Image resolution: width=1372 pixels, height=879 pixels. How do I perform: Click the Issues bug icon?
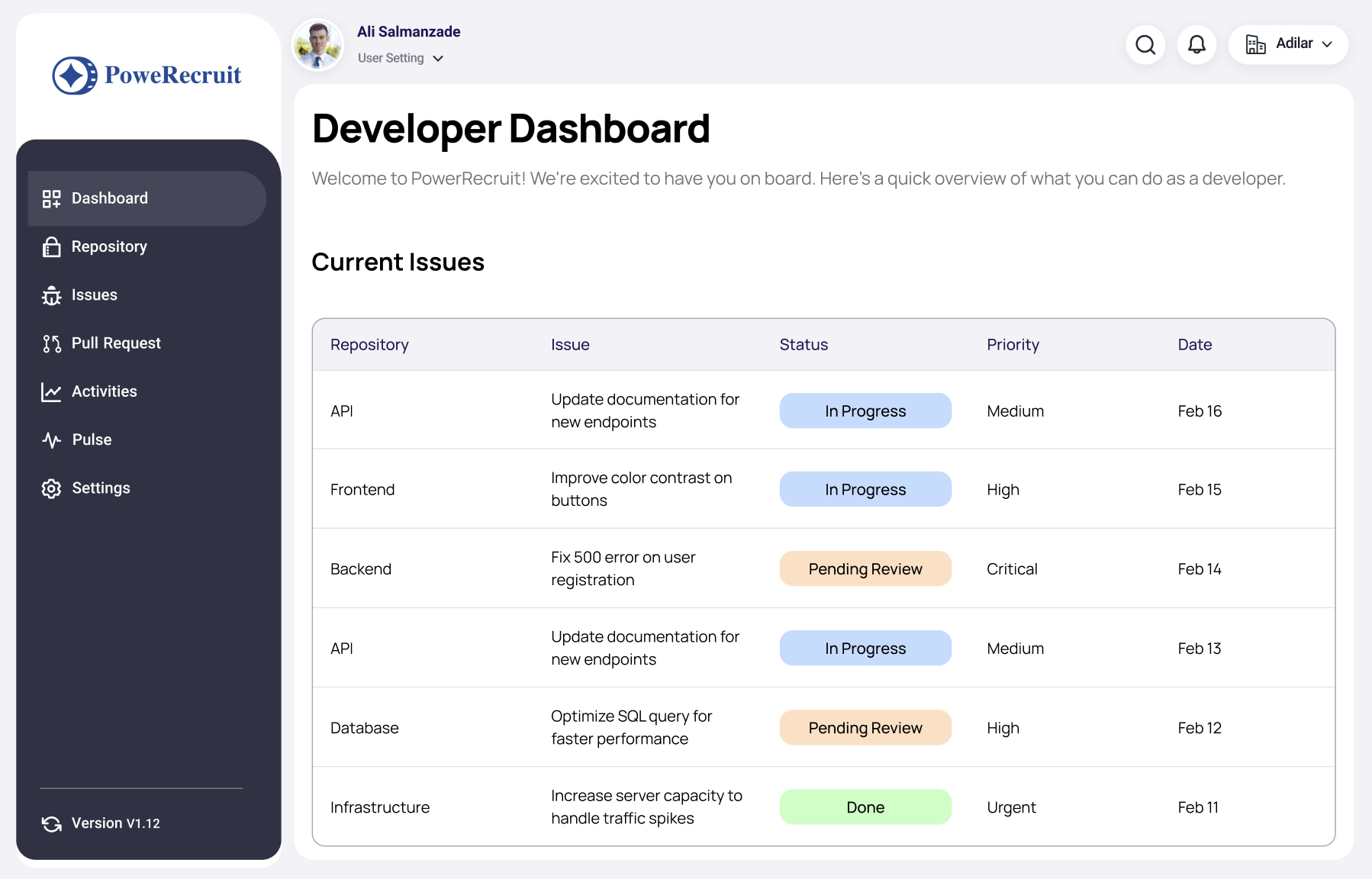point(51,295)
